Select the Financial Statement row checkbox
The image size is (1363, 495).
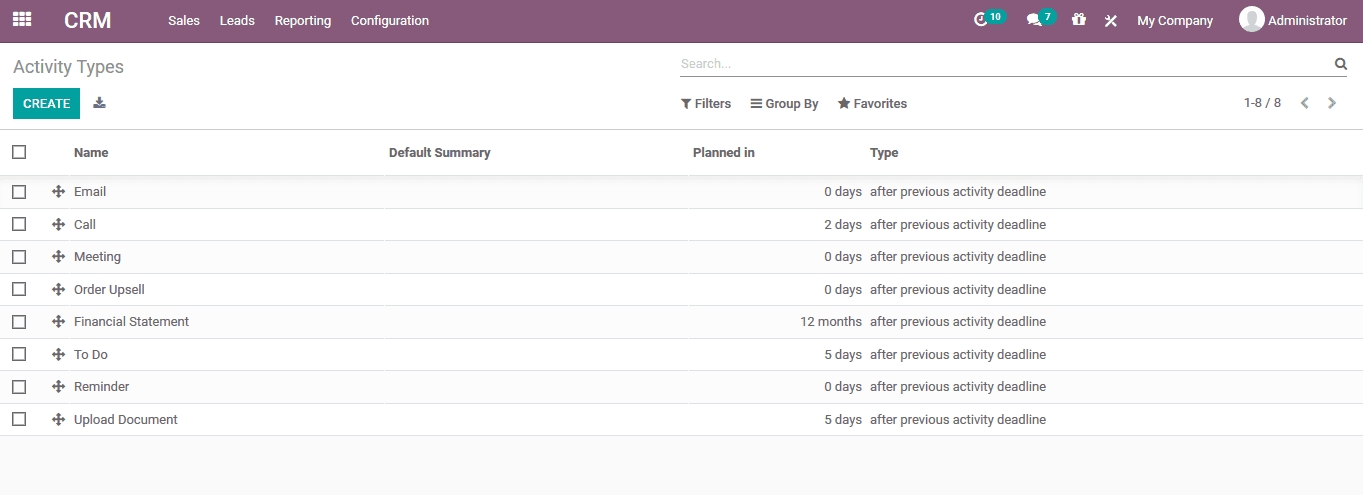tap(19, 322)
